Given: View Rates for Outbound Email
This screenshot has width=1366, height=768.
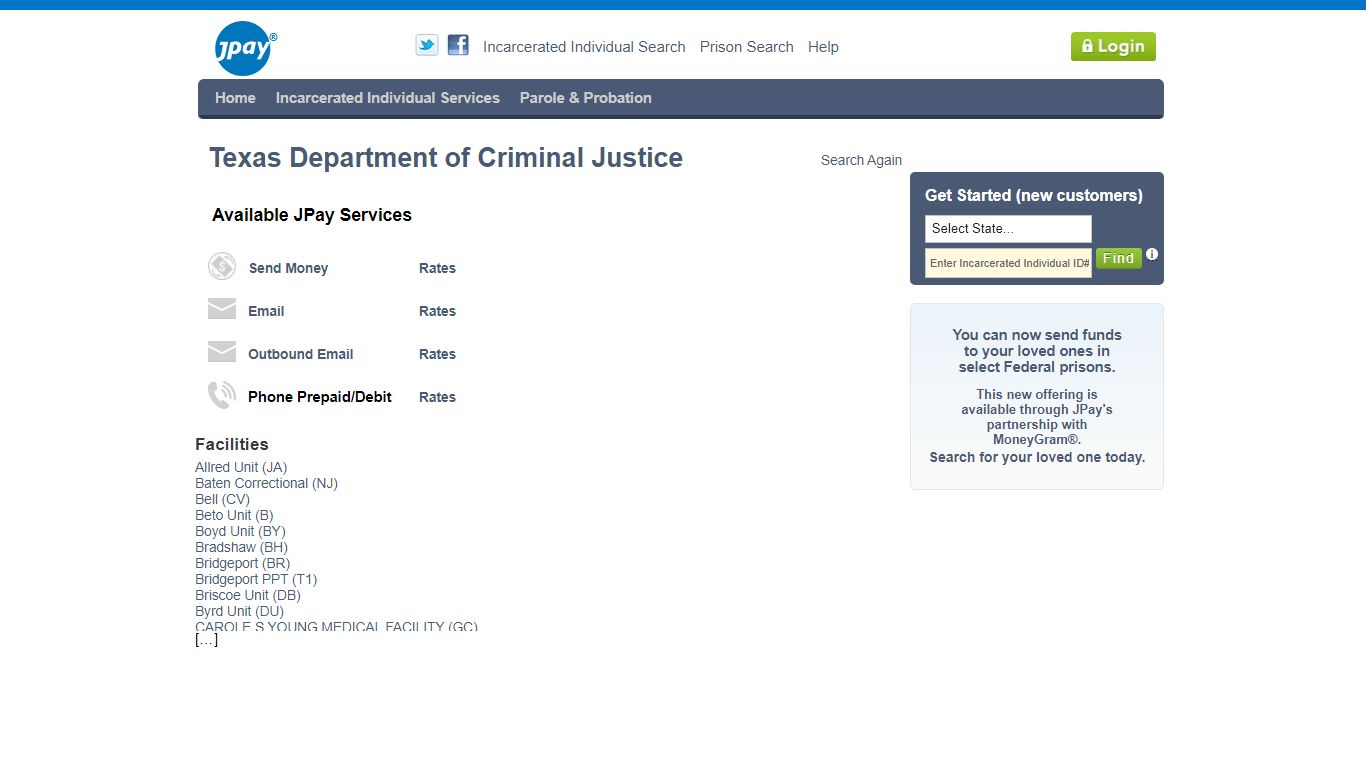Looking at the screenshot, I should (x=437, y=354).
